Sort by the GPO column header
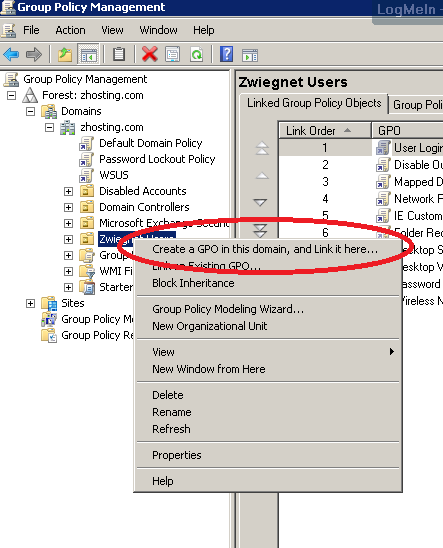 [x=407, y=131]
